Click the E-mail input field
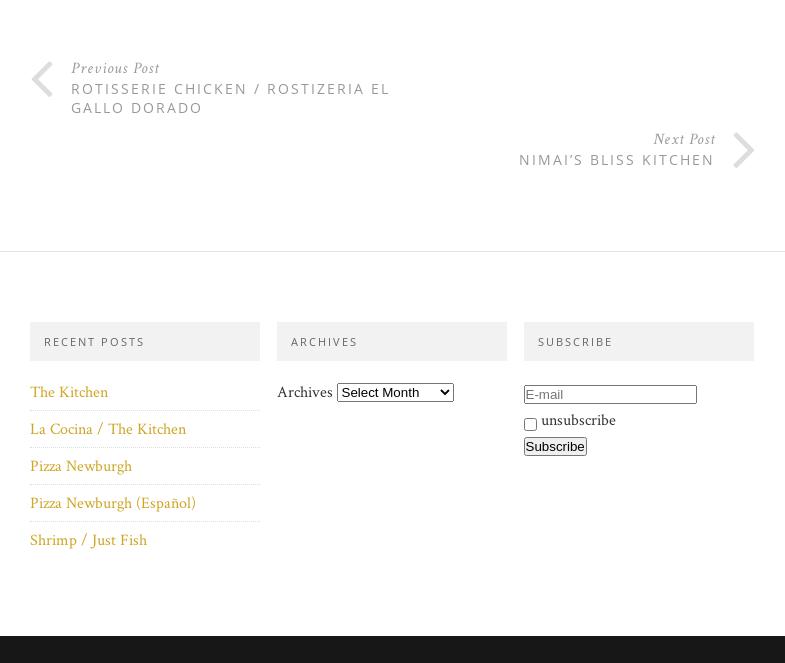This screenshot has width=785, height=663. [x=609, y=394]
